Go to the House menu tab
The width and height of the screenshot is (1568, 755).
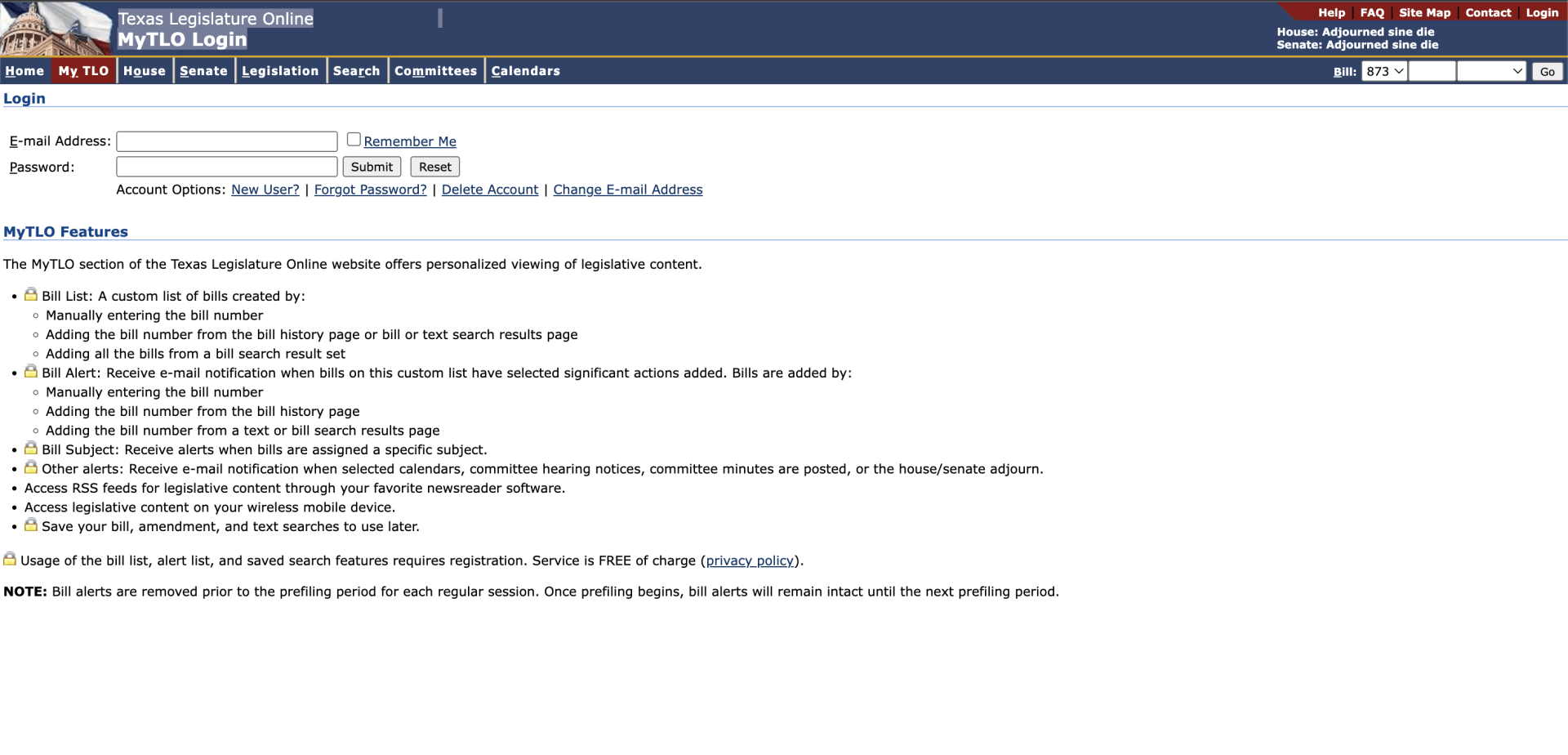click(145, 71)
